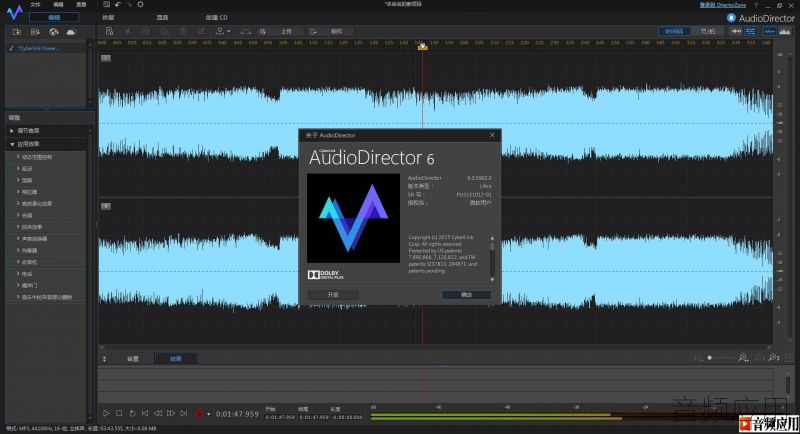800x434 pixels.
Task: Click the paste icon in edit toolbar
Action: tap(164, 32)
